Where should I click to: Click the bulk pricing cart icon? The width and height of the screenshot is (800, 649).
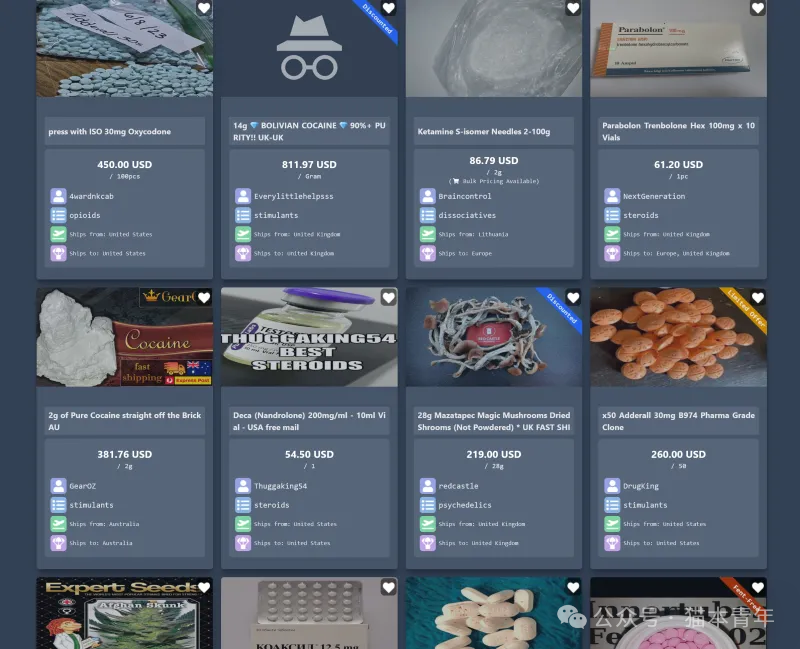pyautogui.click(x=456, y=181)
